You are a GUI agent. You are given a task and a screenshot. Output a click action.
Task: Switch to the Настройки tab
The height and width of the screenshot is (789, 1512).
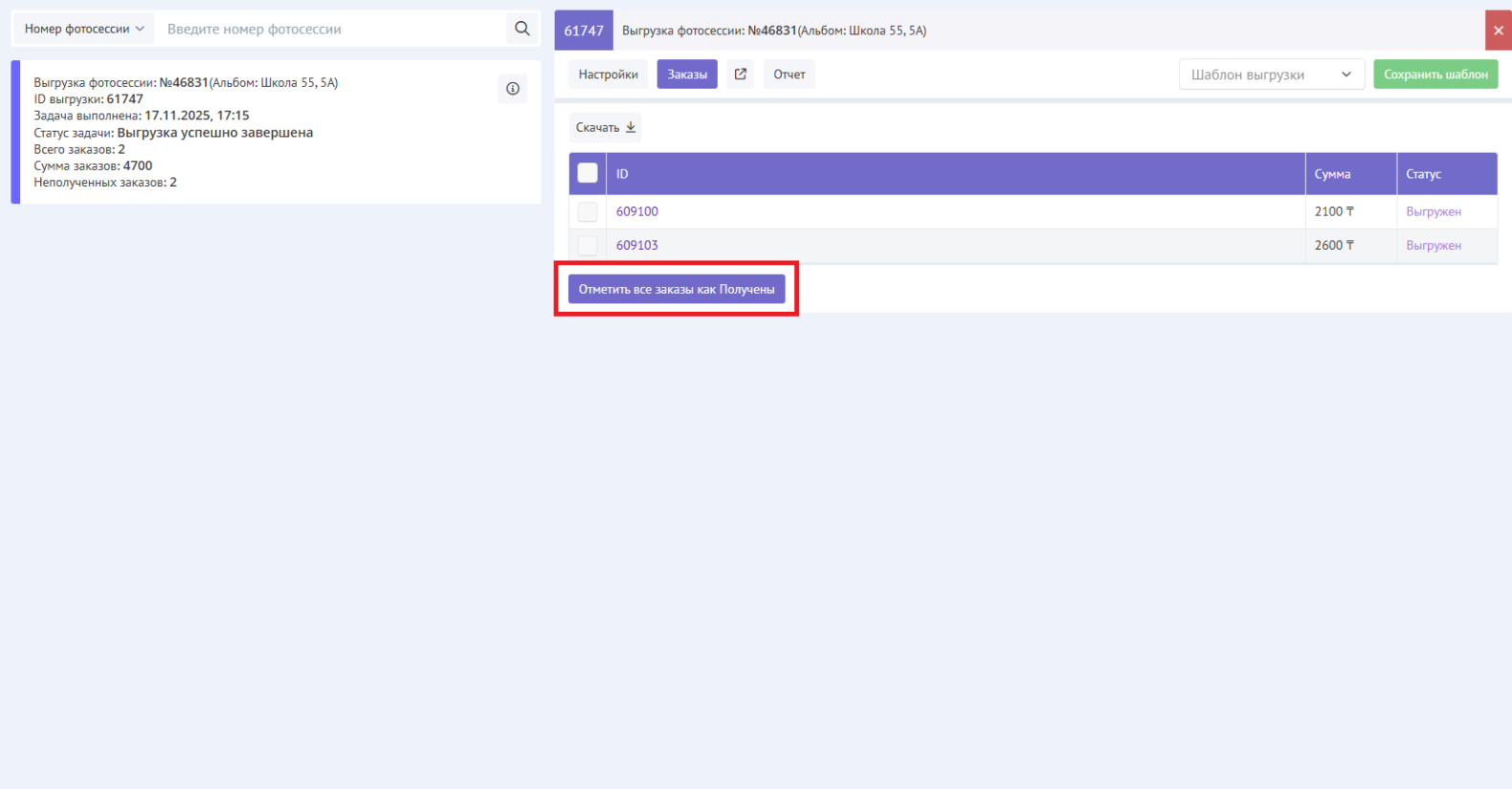[608, 75]
